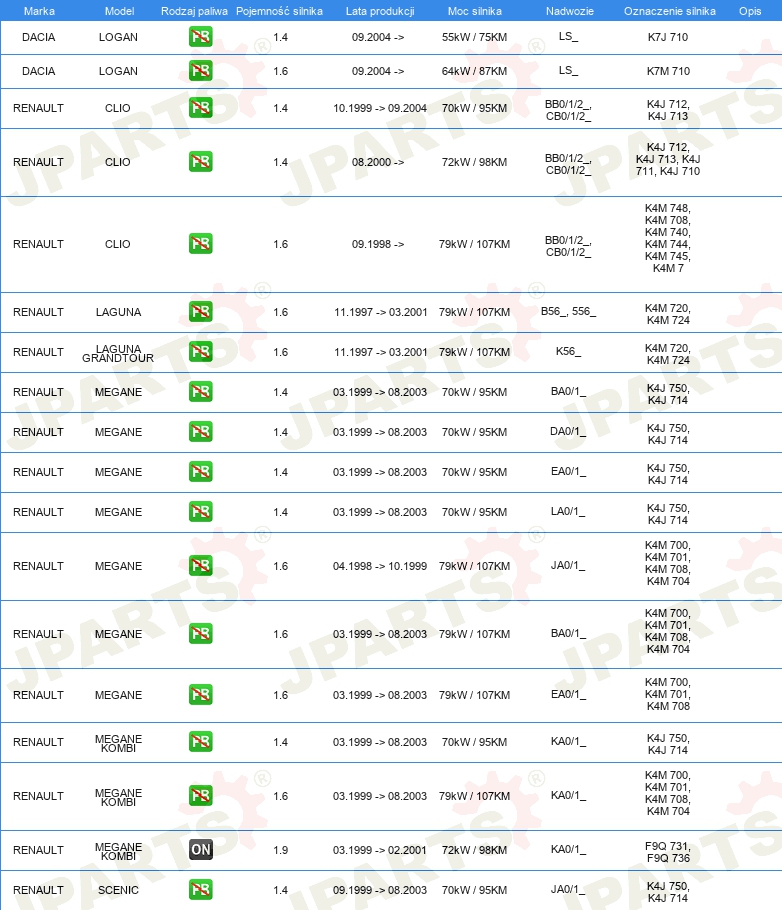Click the power value 55kW / 75KM
The height and width of the screenshot is (910, 782).
point(474,37)
